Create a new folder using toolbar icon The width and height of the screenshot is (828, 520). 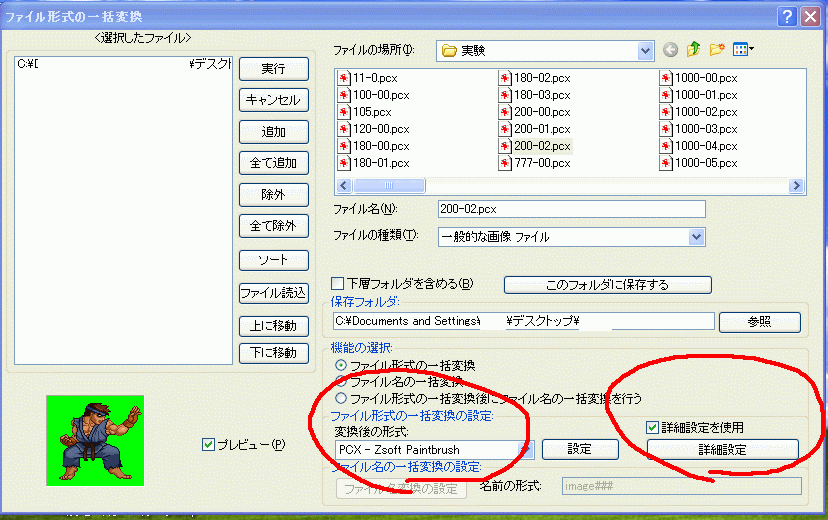point(716,49)
